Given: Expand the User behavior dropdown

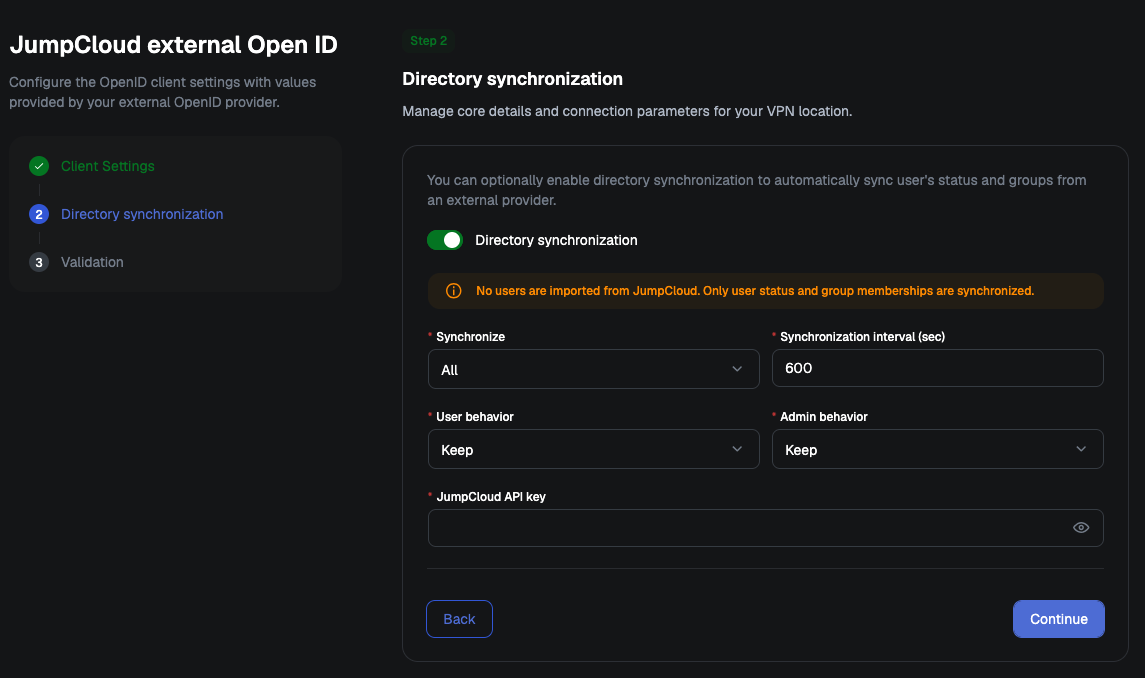Looking at the screenshot, I should 593,449.
